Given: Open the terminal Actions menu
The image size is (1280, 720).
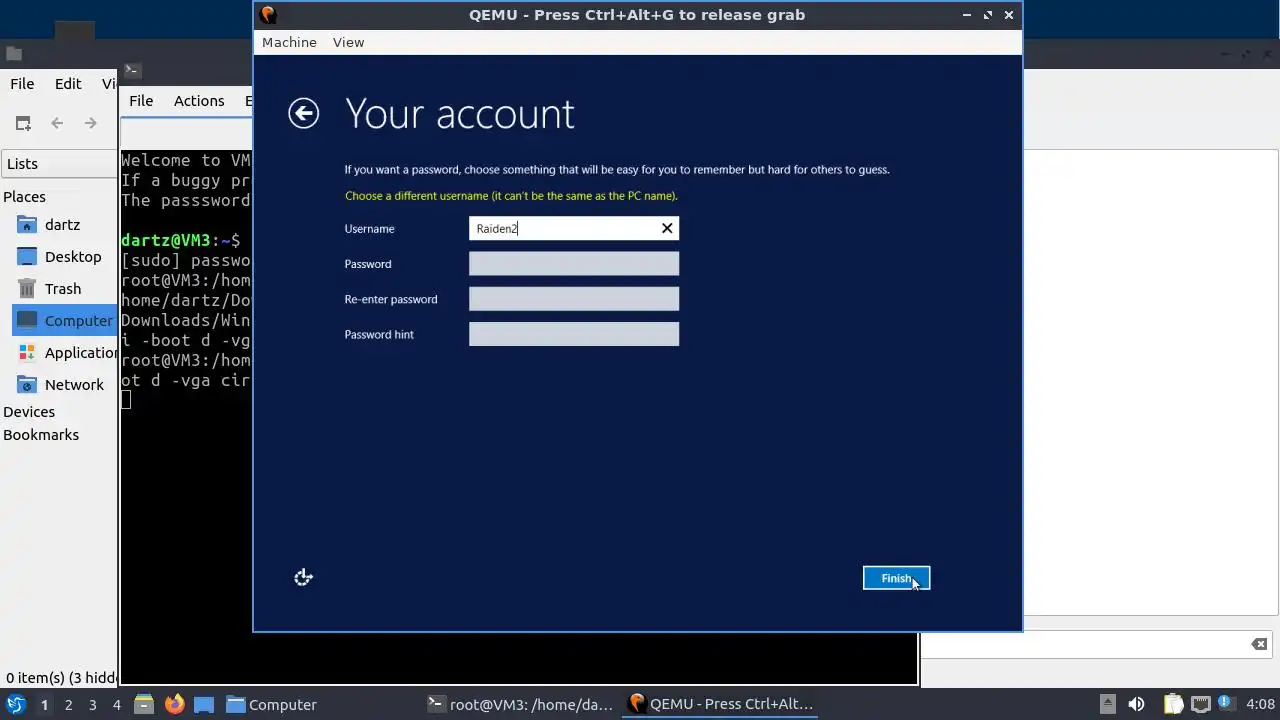Looking at the screenshot, I should pos(199,100).
